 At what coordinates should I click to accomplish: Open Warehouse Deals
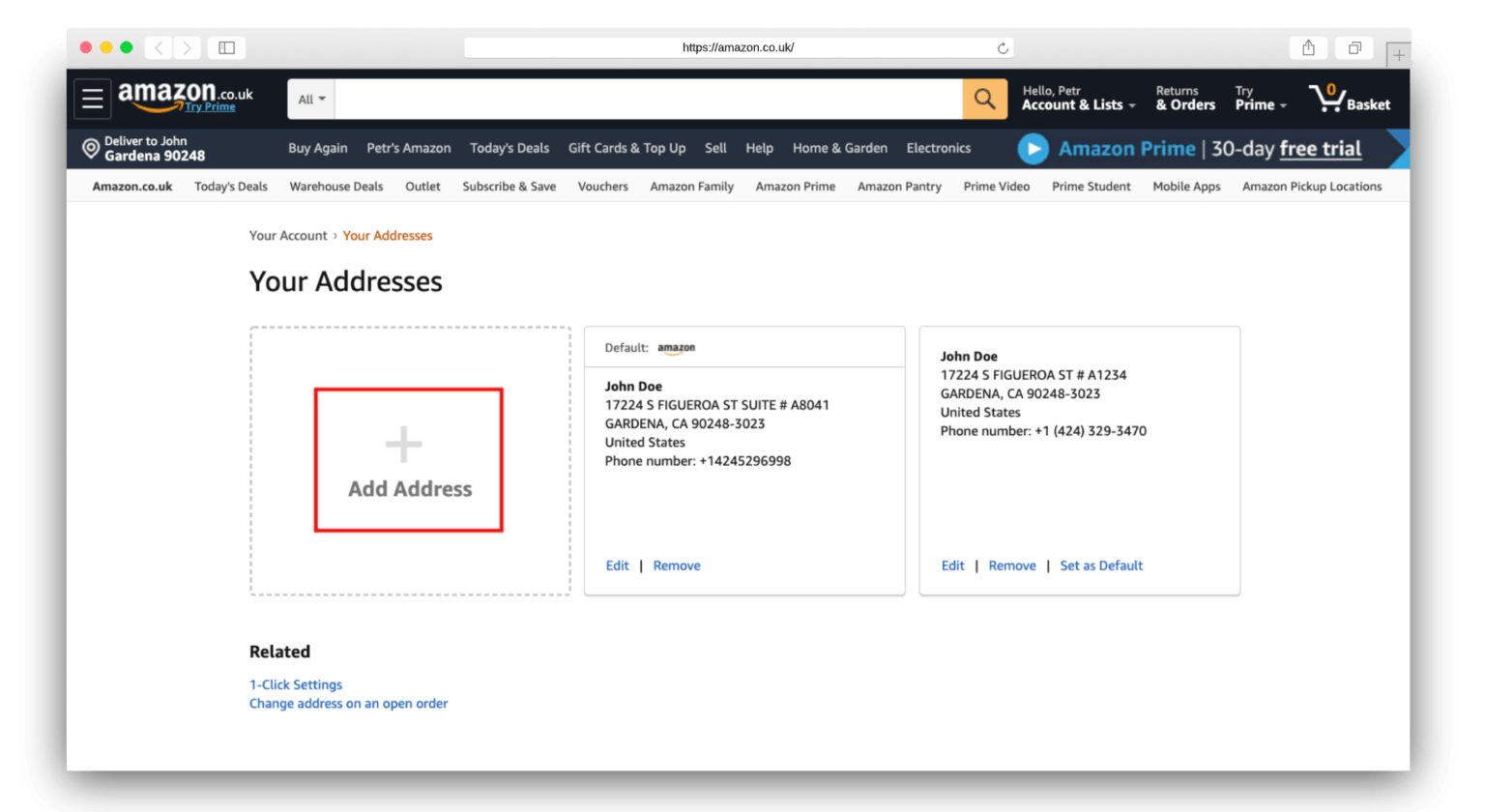336,187
